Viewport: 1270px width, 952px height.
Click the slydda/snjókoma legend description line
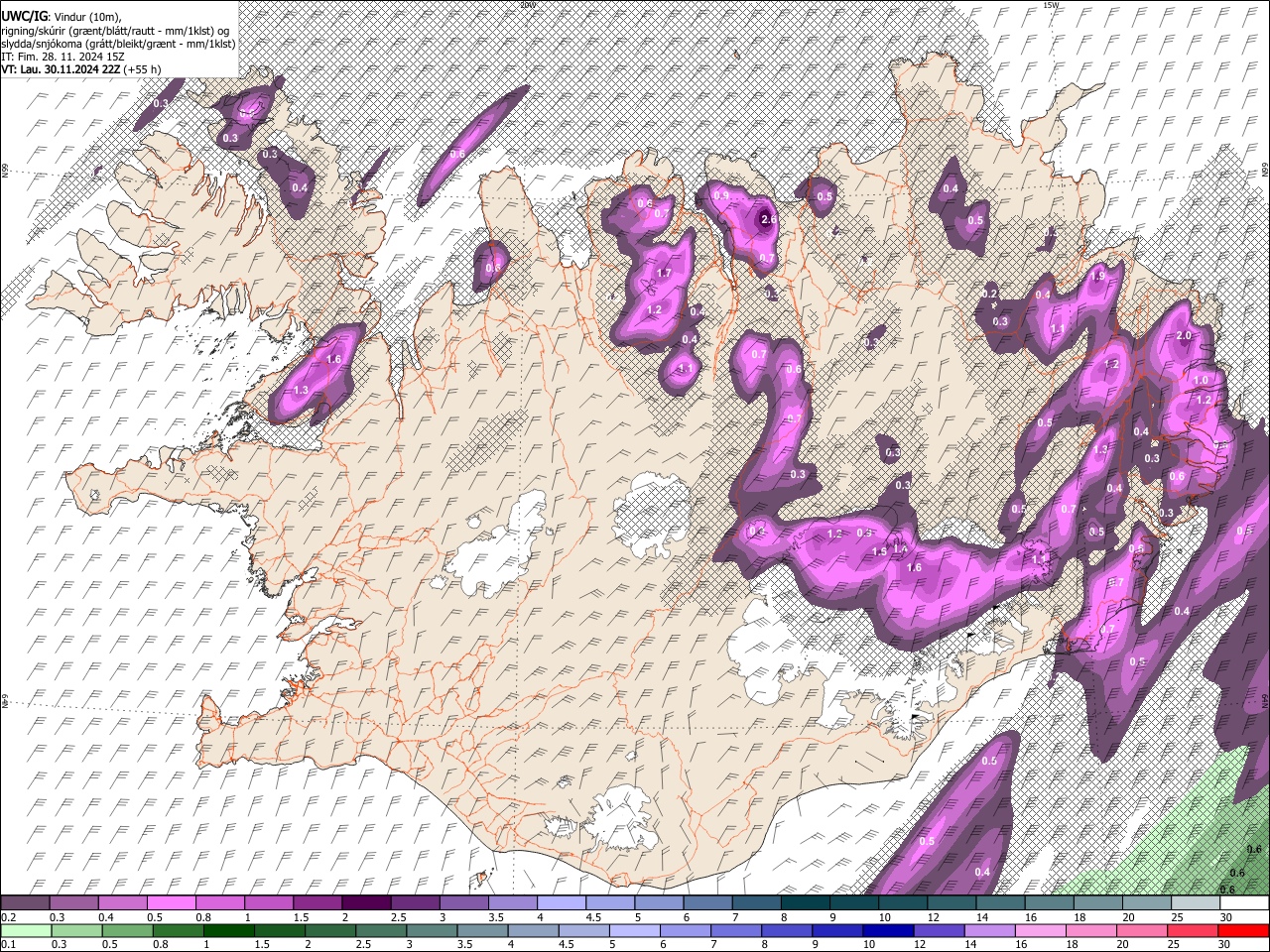118,44
